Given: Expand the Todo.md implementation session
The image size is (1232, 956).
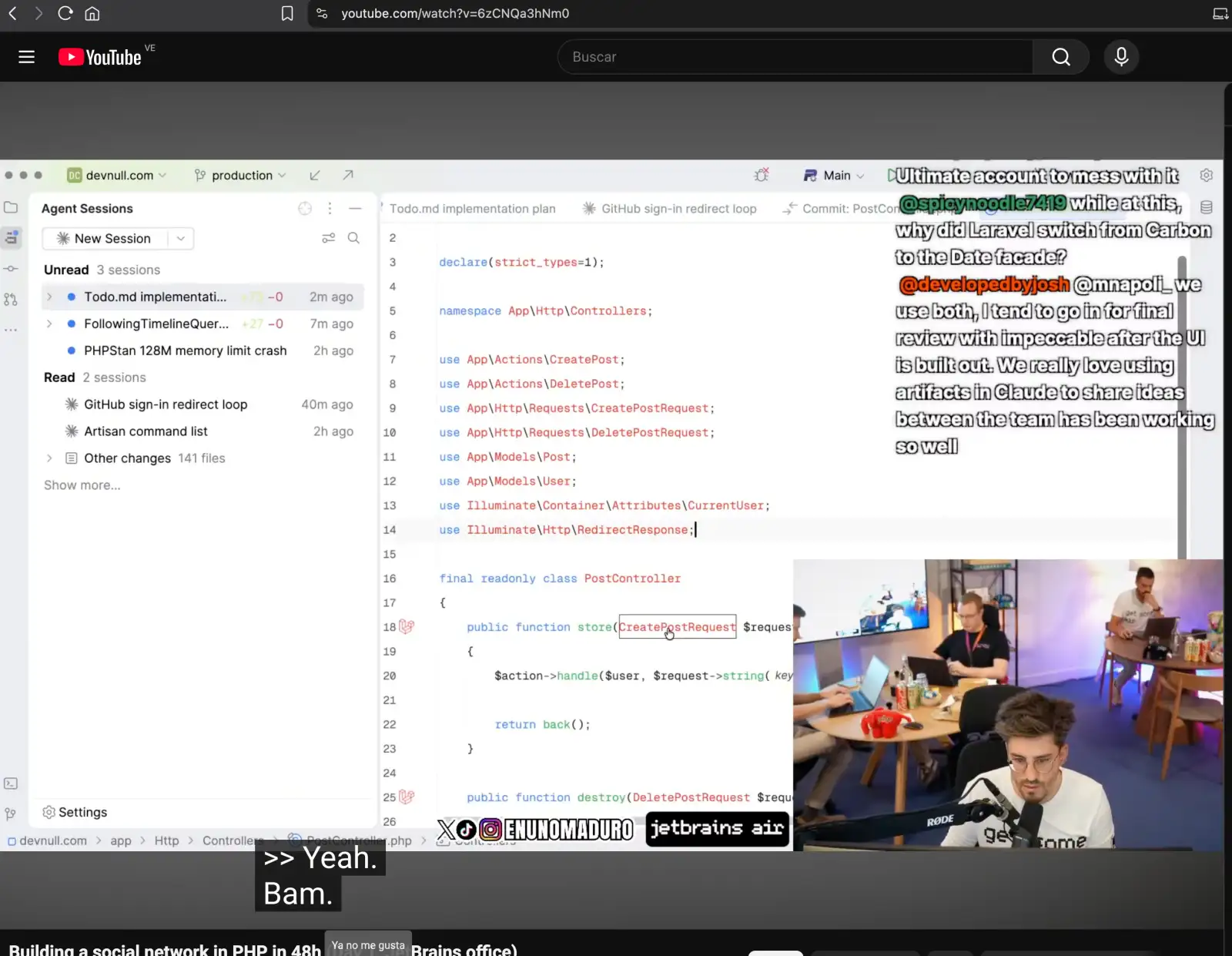Looking at the screenshot, I should click(49, 297).
